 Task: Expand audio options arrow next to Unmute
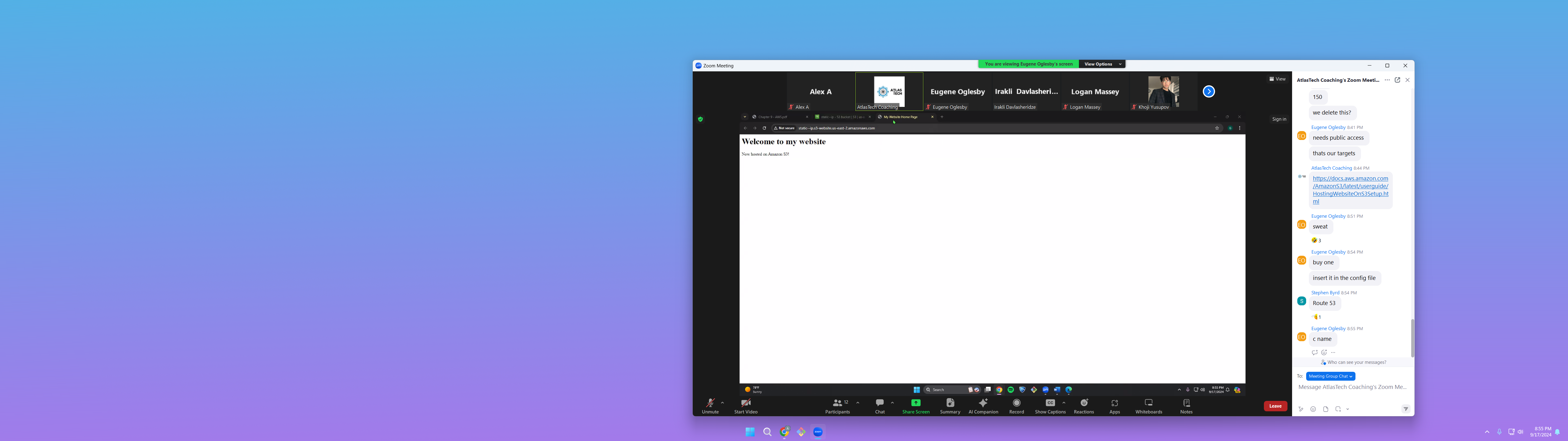722,403
